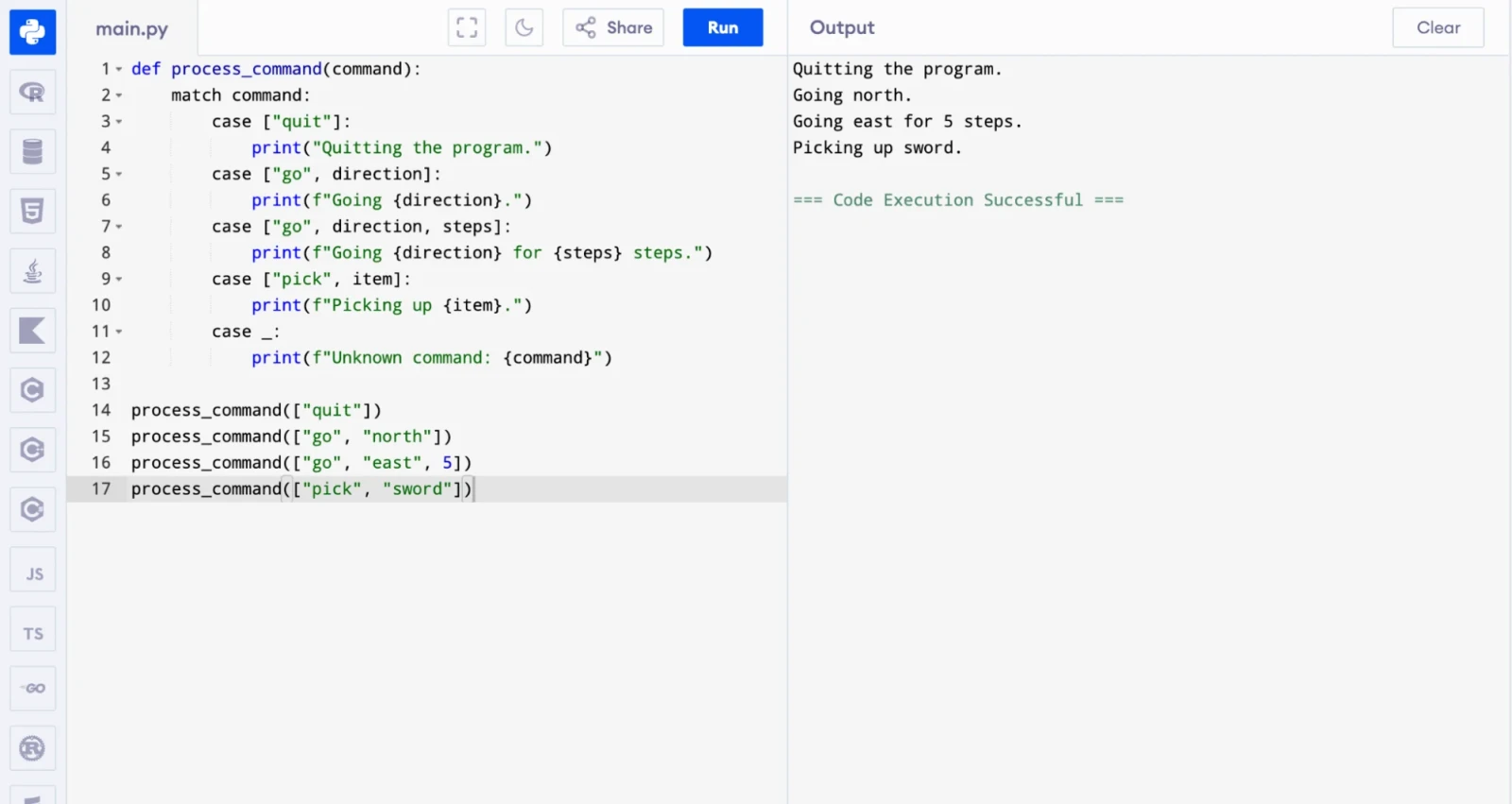Collapse the match command block arrow
The width and height of the screenshot is (1512, 804).
[x=119, y=95]
